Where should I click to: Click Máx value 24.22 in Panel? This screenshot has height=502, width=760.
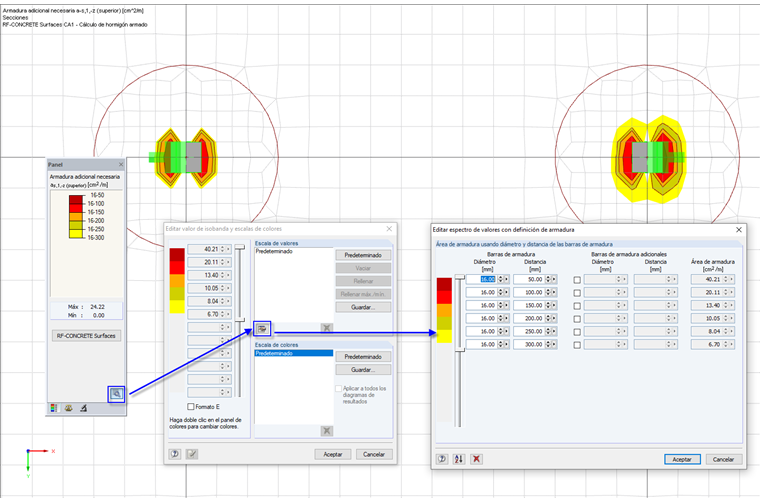97,307
